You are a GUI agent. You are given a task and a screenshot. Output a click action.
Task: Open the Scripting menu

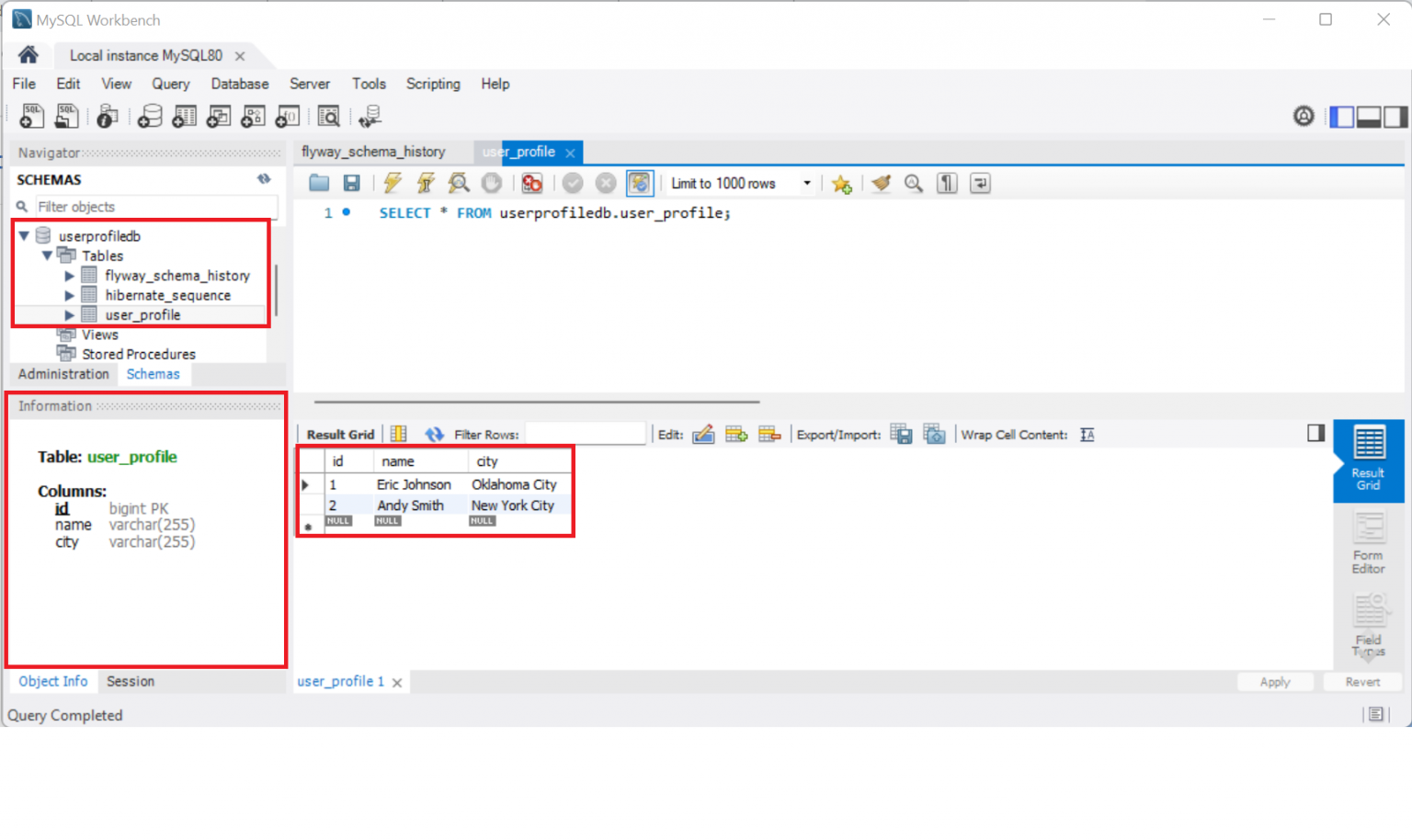point(433,84)
